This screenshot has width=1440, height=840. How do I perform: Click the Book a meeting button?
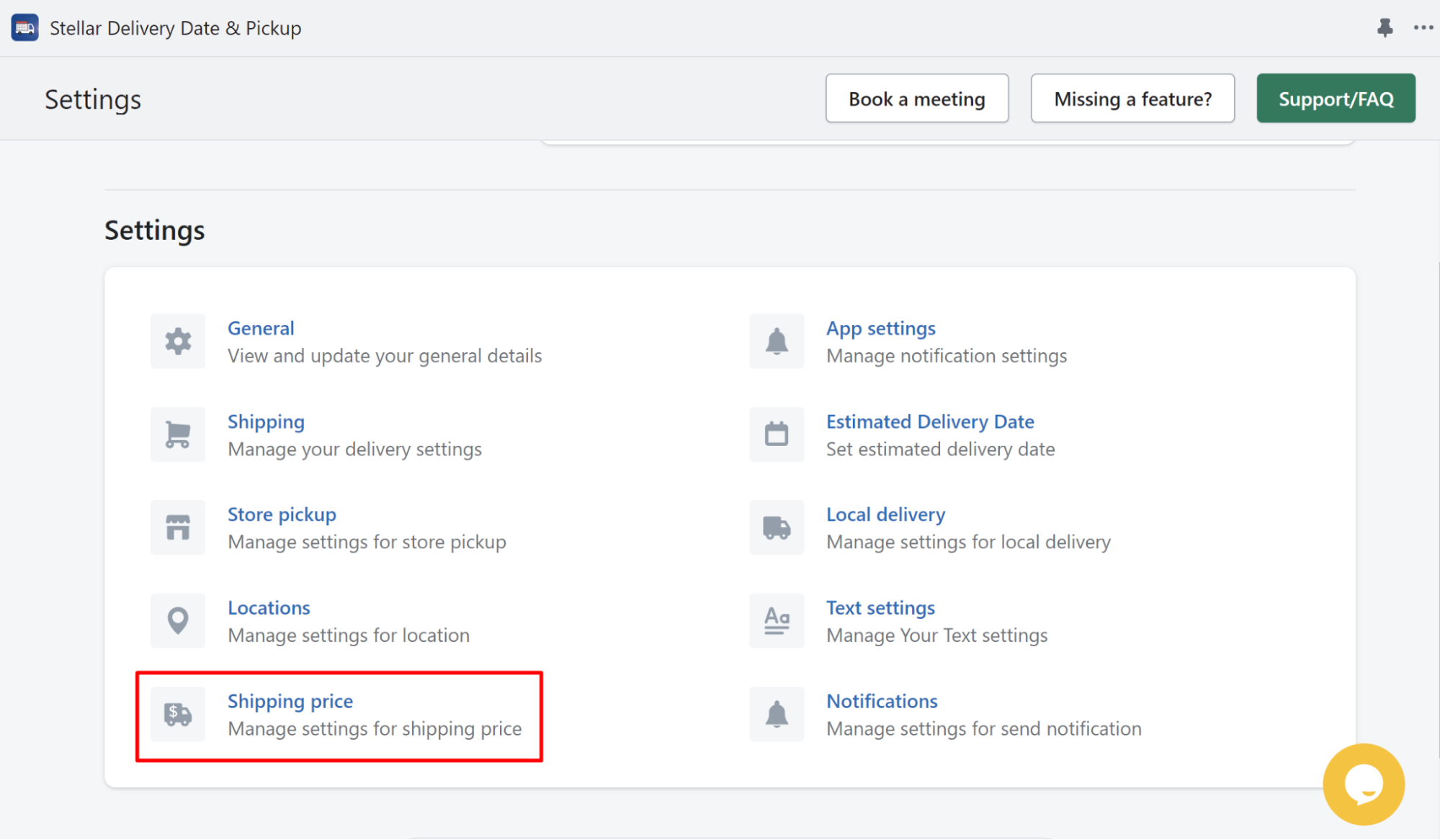tap(916, 98)
